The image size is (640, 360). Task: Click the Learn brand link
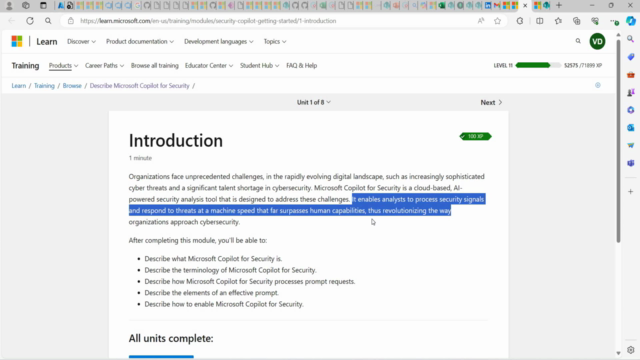47,42
